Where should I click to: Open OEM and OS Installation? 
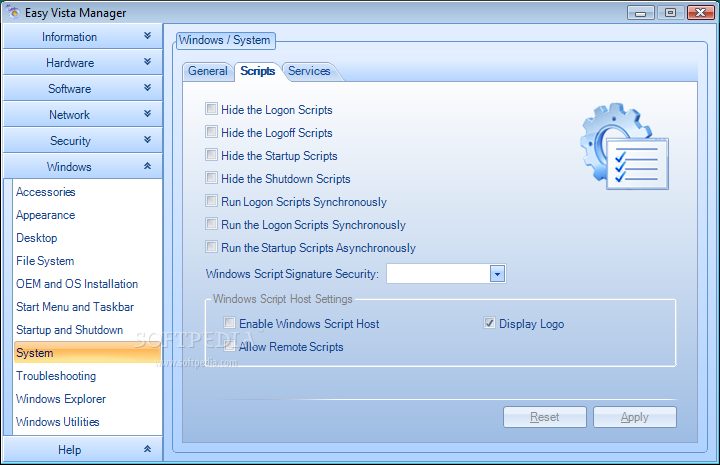[x=77, y=284]
